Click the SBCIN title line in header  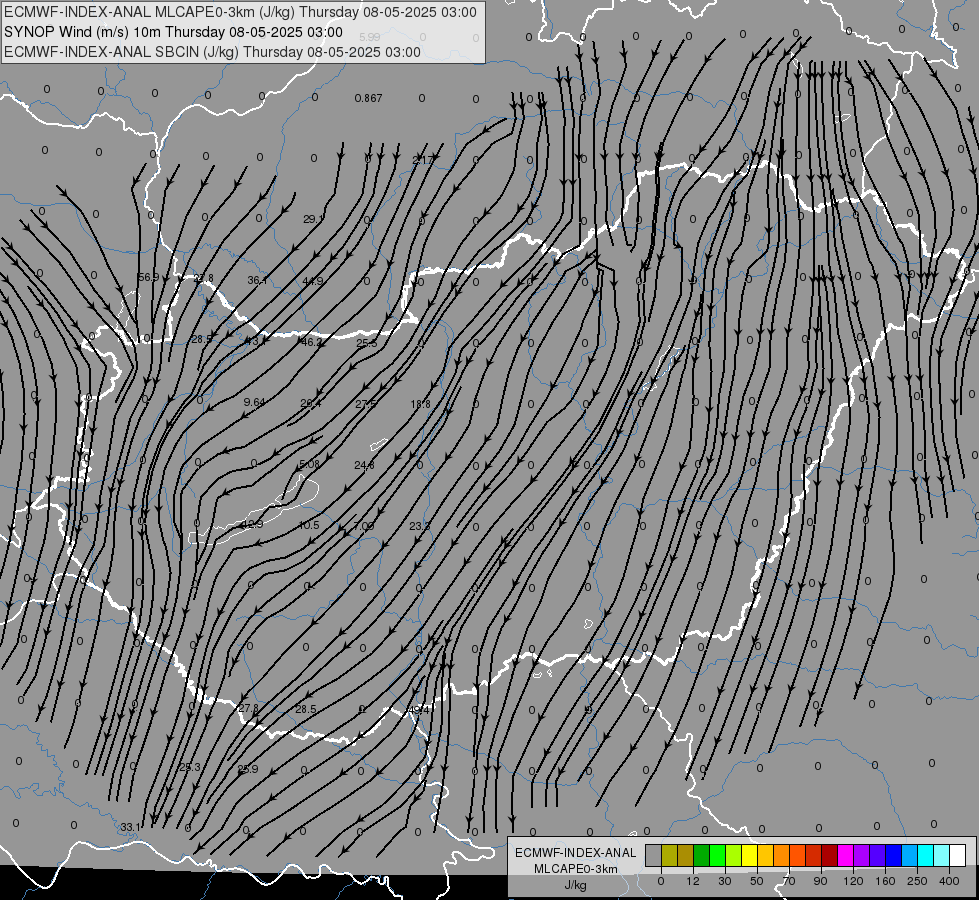tap(212, 52)
